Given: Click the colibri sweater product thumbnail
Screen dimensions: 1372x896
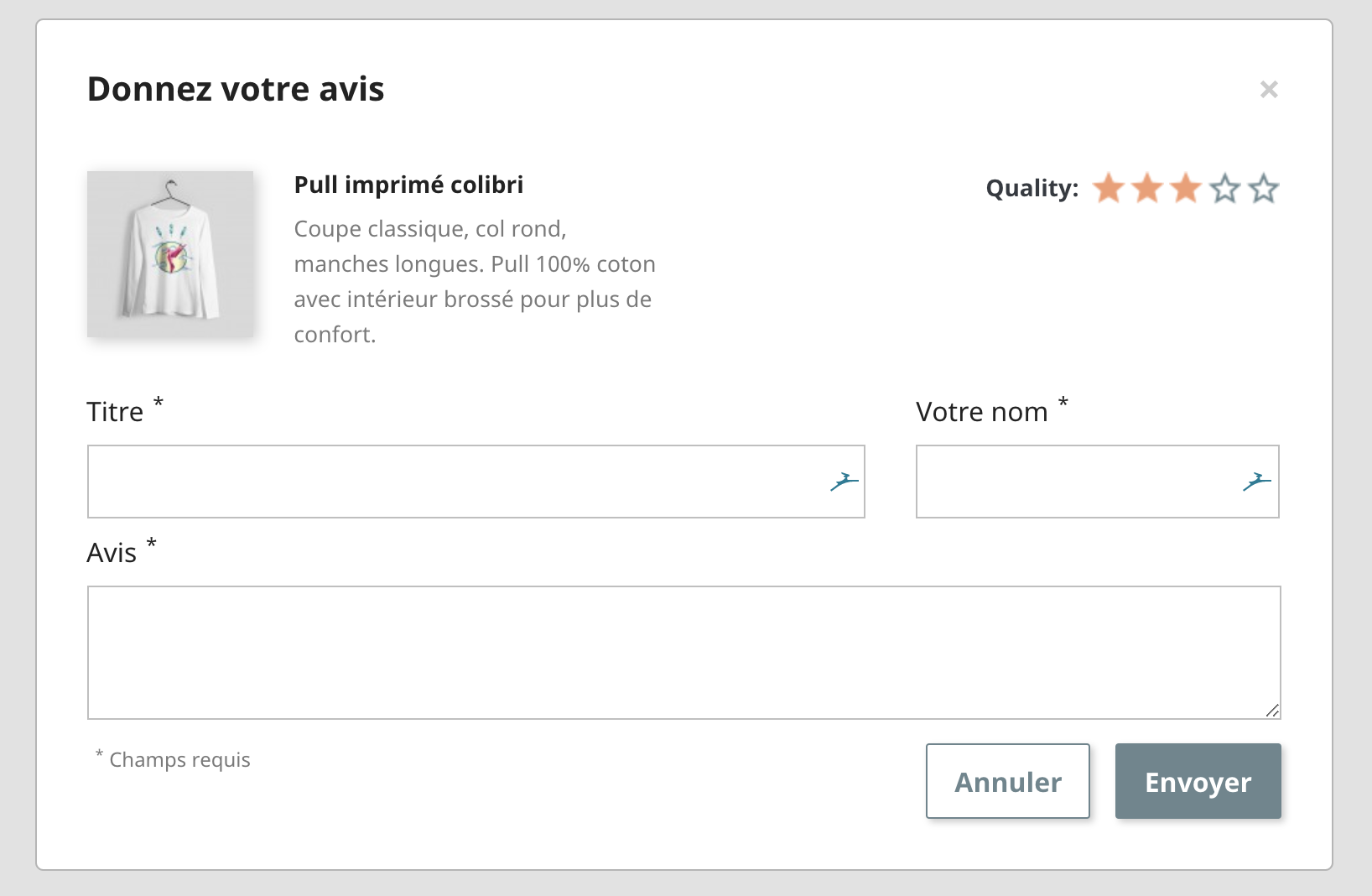Looking at the screenshot, I should [170, 254].
